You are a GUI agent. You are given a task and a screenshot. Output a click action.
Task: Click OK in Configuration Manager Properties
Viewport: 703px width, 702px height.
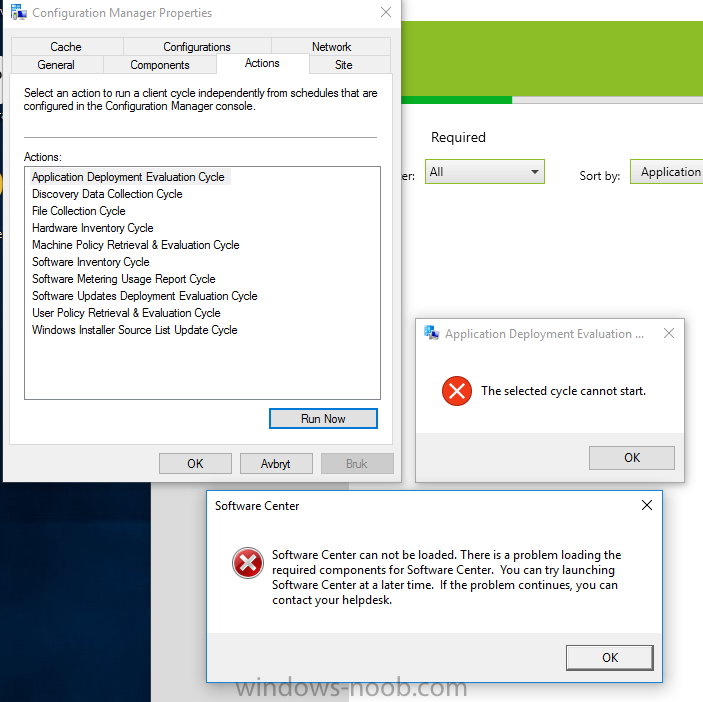[x=195, y=464]
